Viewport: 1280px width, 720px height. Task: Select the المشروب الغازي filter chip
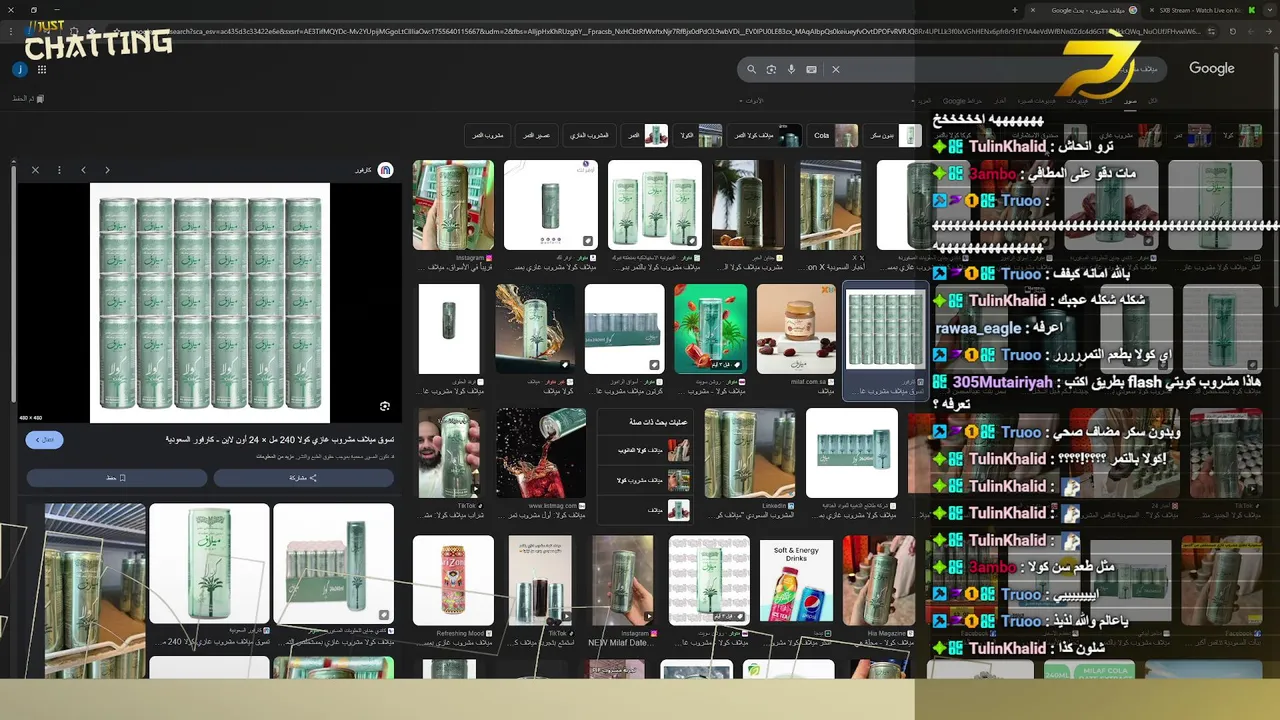coord(589,135)
